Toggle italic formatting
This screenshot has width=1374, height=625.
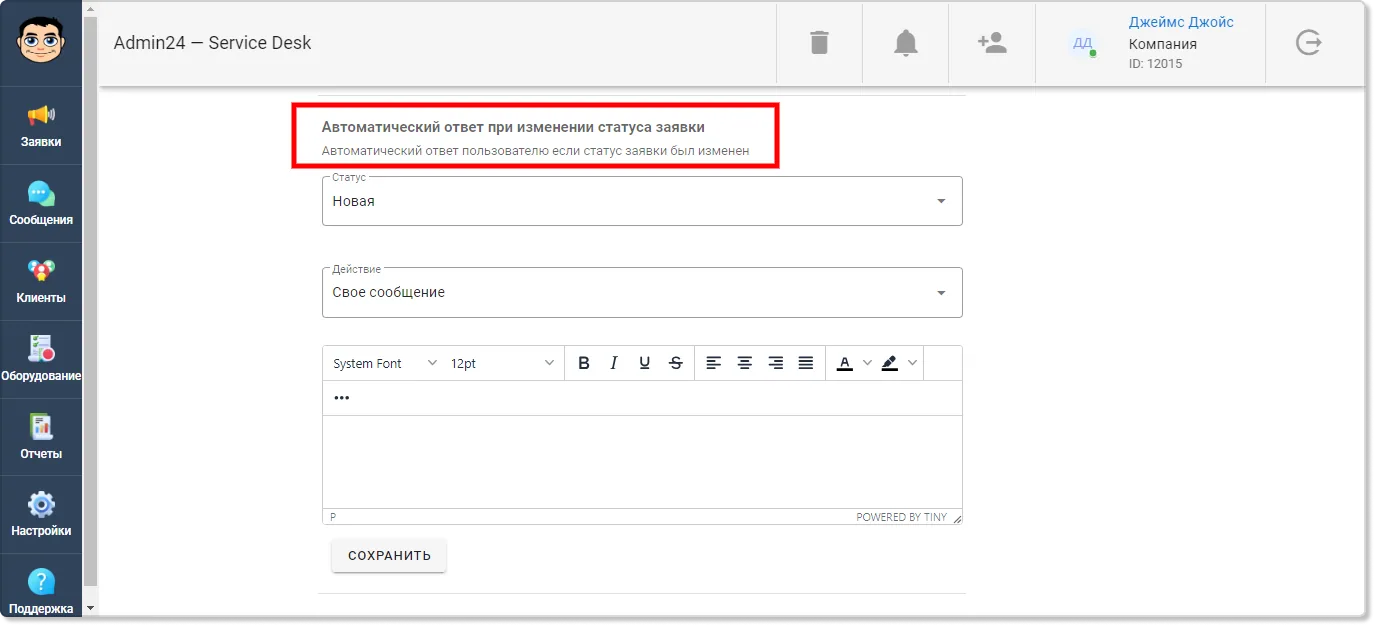point(614,363)
